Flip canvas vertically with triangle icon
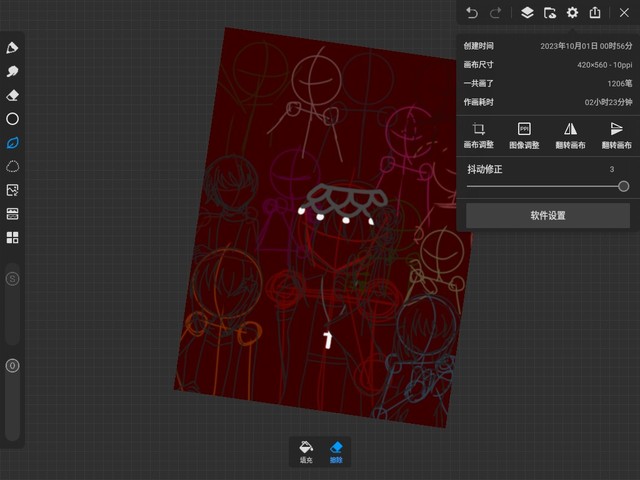 [616, 135]
